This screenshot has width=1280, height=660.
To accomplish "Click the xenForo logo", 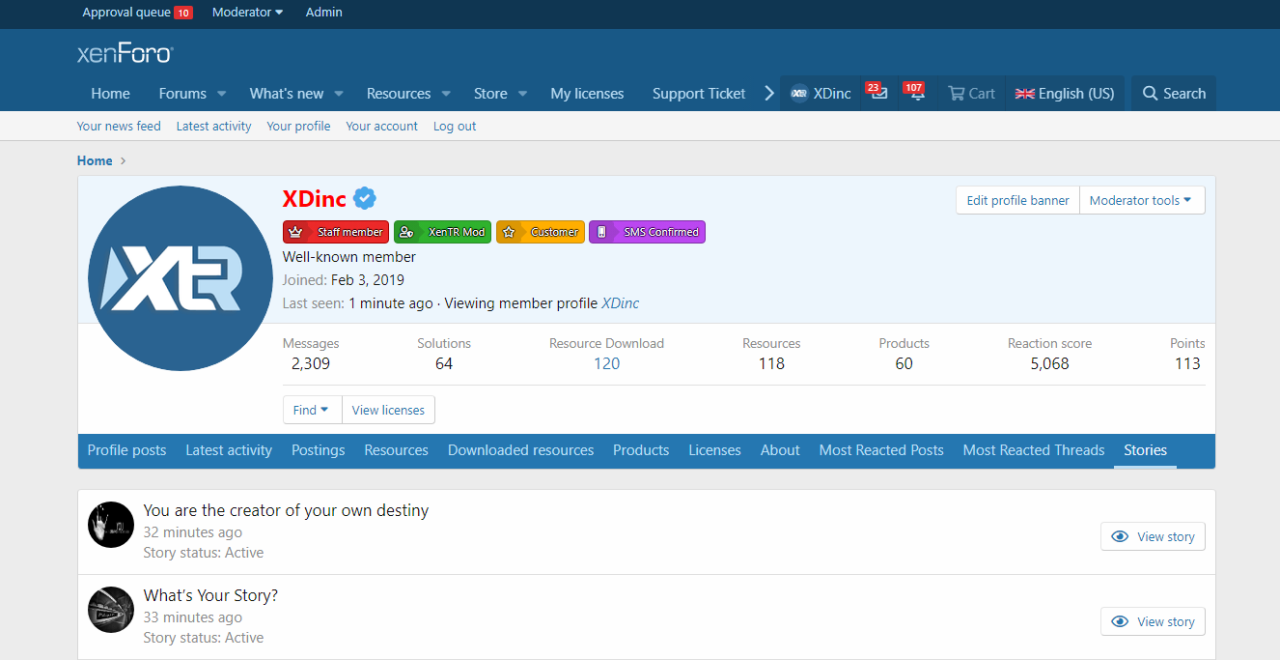I will pos(125,53).
